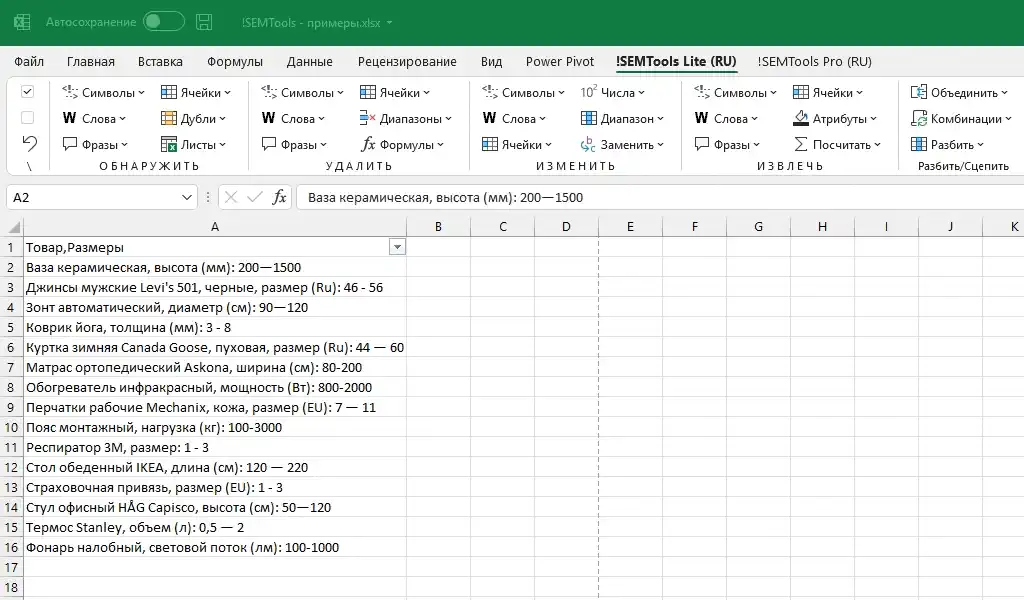1024x600 pixels.
Task: Click into the formula bar text
Action: coord(660,197)
